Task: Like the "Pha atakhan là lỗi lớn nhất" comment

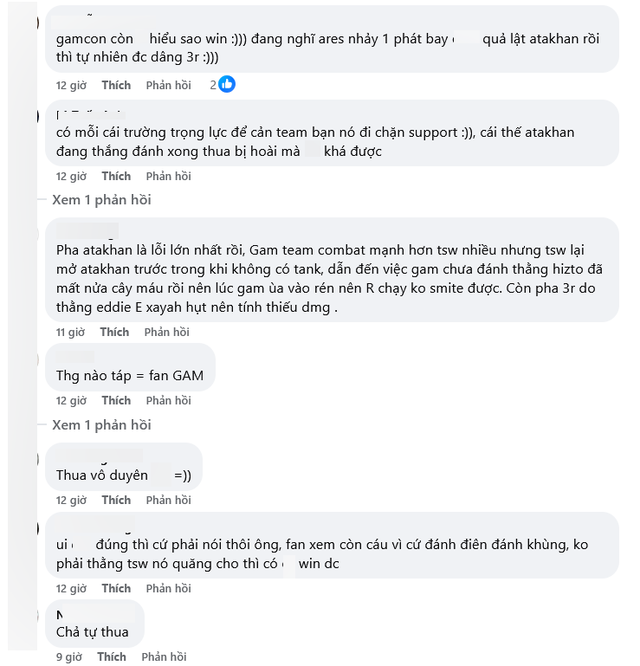Action: 114,332
